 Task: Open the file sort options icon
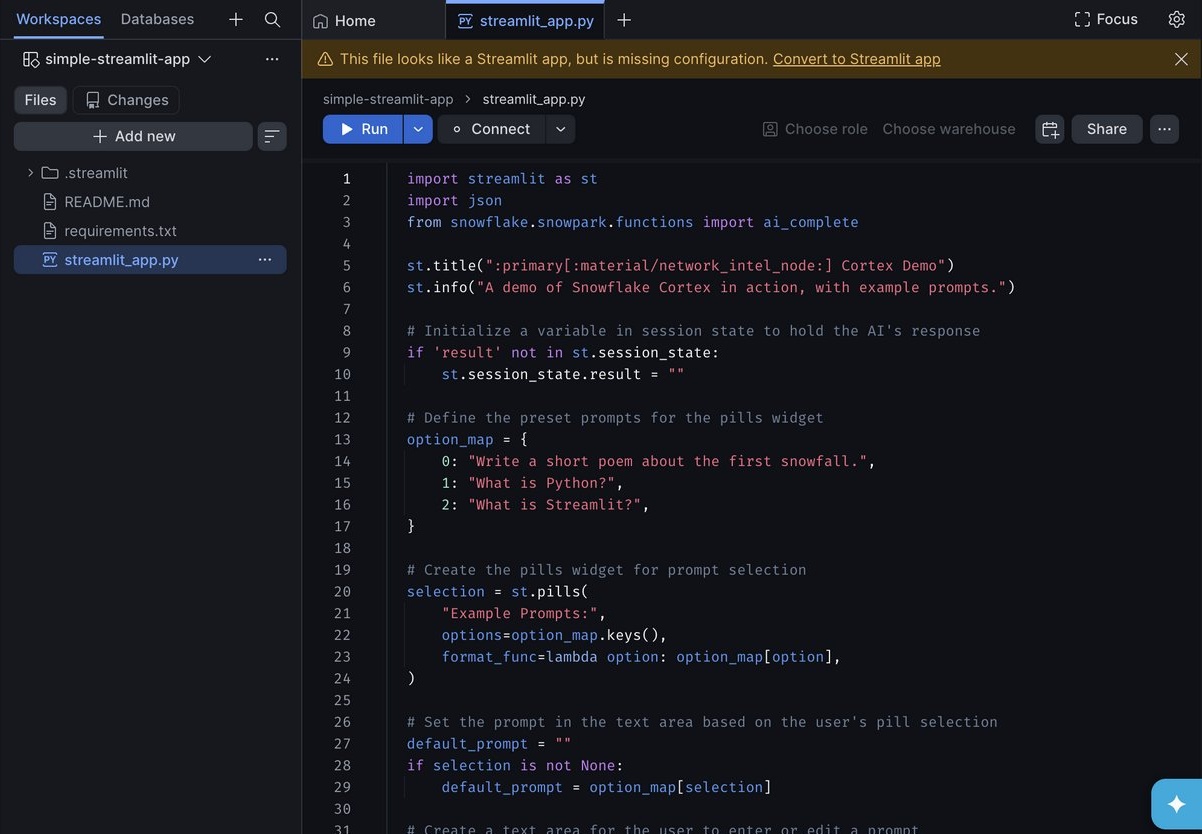pos(272,136)
